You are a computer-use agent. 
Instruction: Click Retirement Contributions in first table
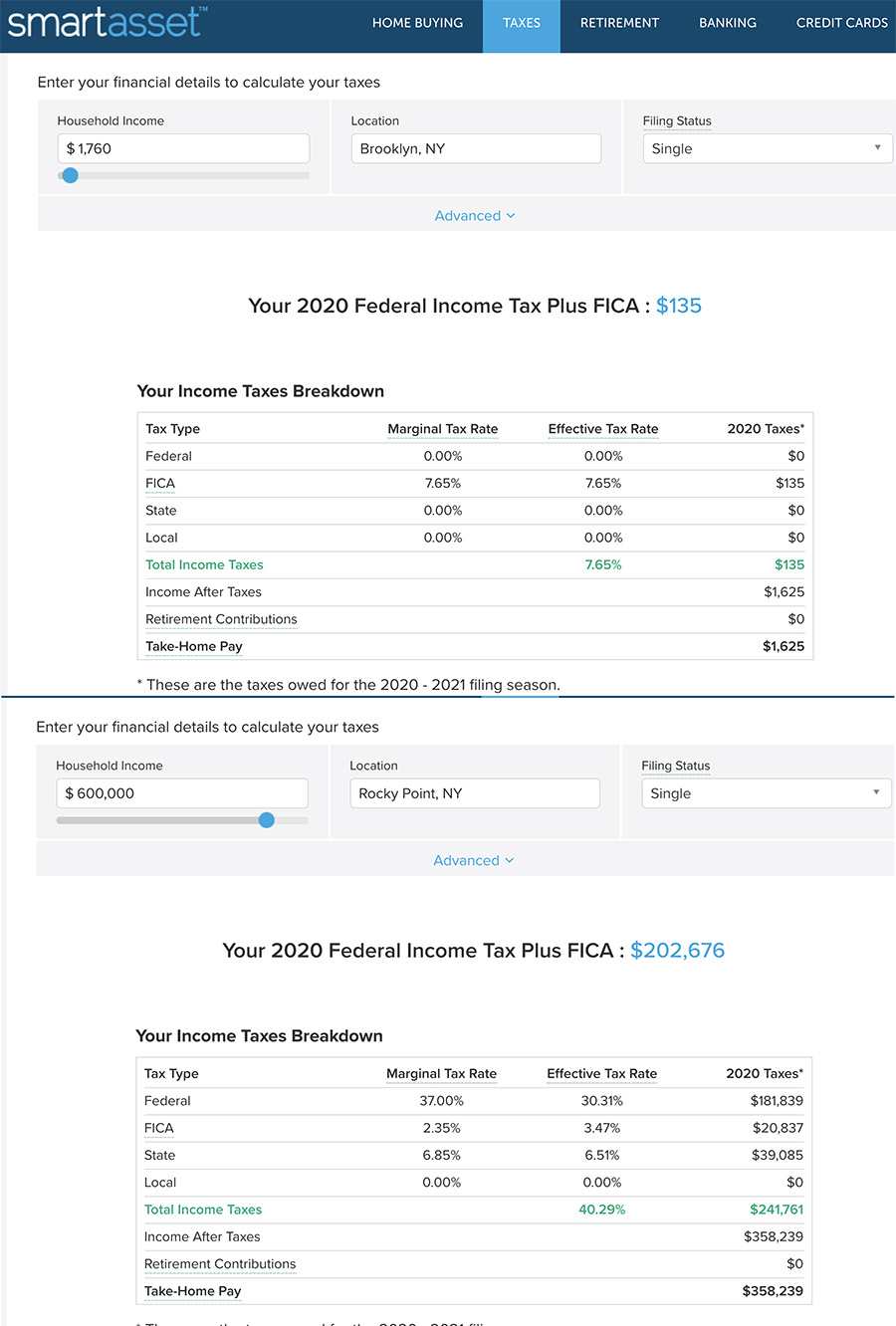221,619
